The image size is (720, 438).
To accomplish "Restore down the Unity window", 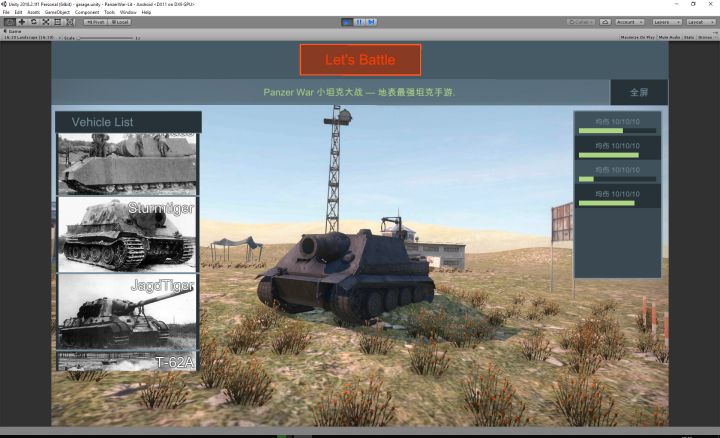I will (x=693, y=4).
